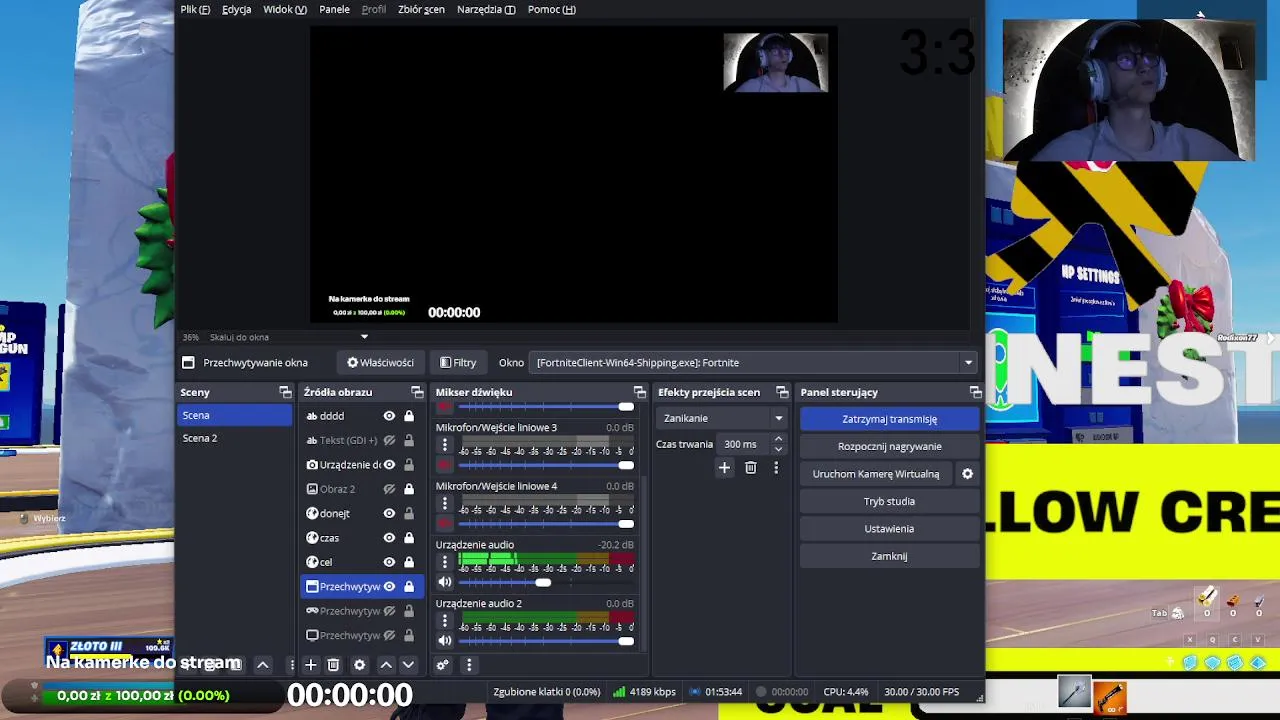Click the Zamknij button
The height and width of the screenshot is (720, 1280).
[889, 556]
